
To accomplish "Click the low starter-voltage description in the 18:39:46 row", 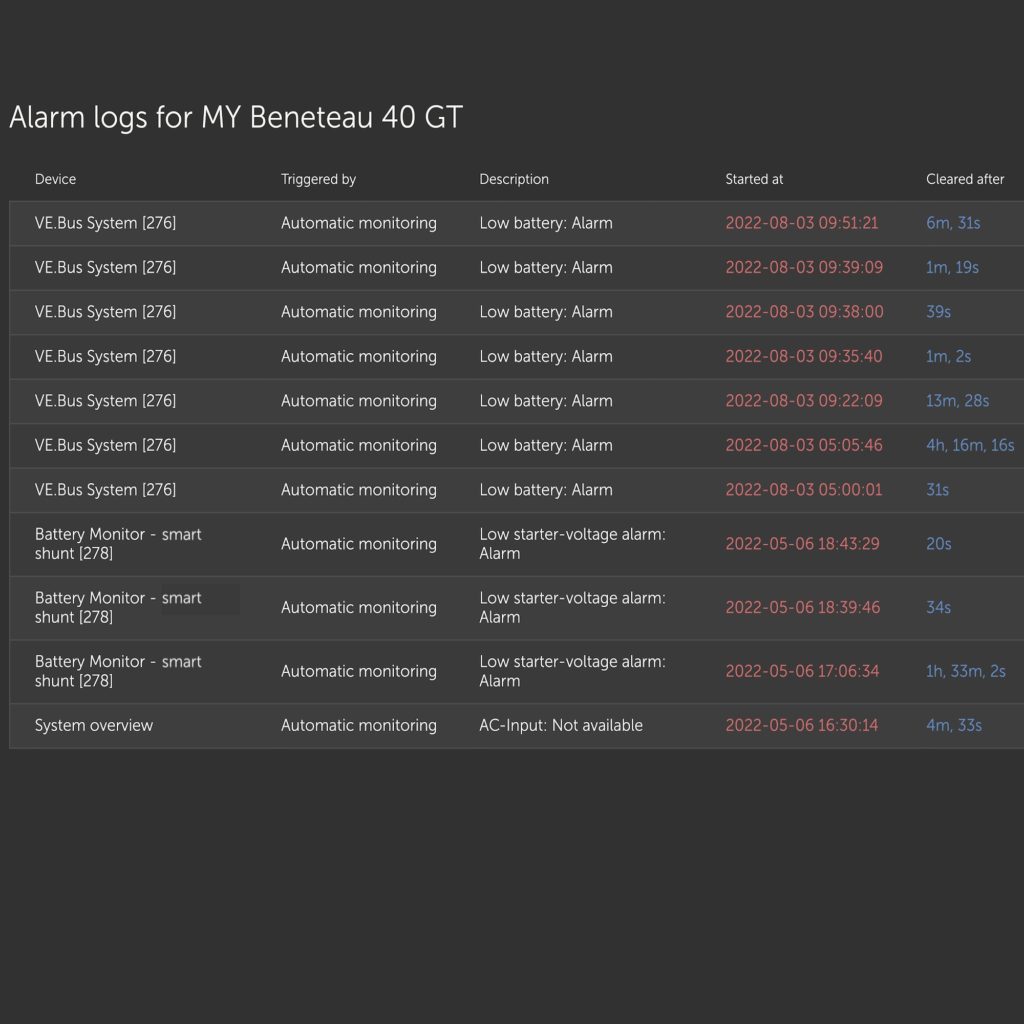I will click(573, 607).
